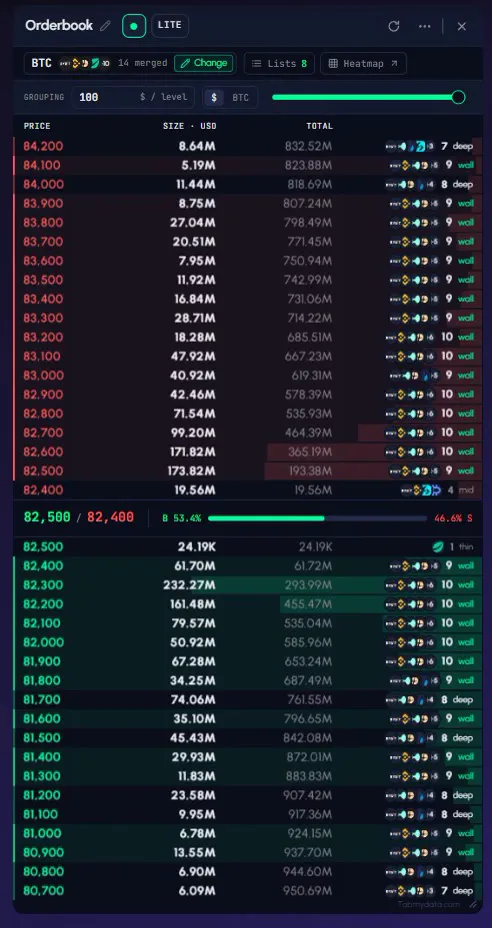Click the merged exchange icons next to BTC
Screen dimensions: 492x928
[84, 63]
